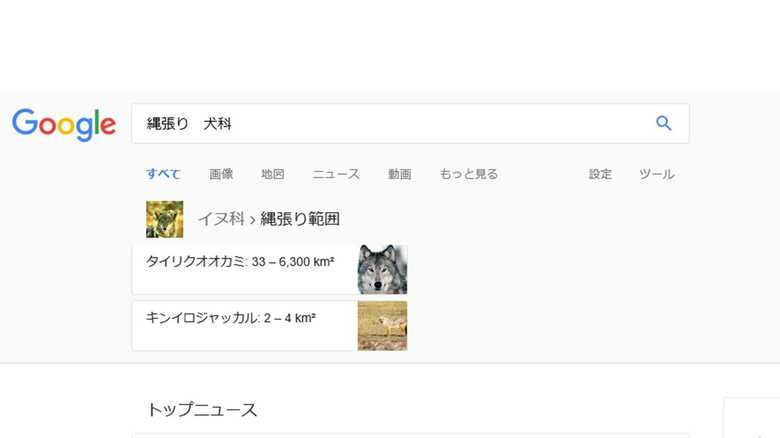This screenshot has height=438, width=780.
Task: Switch to the 画像 tab
Action: point(221,174)
